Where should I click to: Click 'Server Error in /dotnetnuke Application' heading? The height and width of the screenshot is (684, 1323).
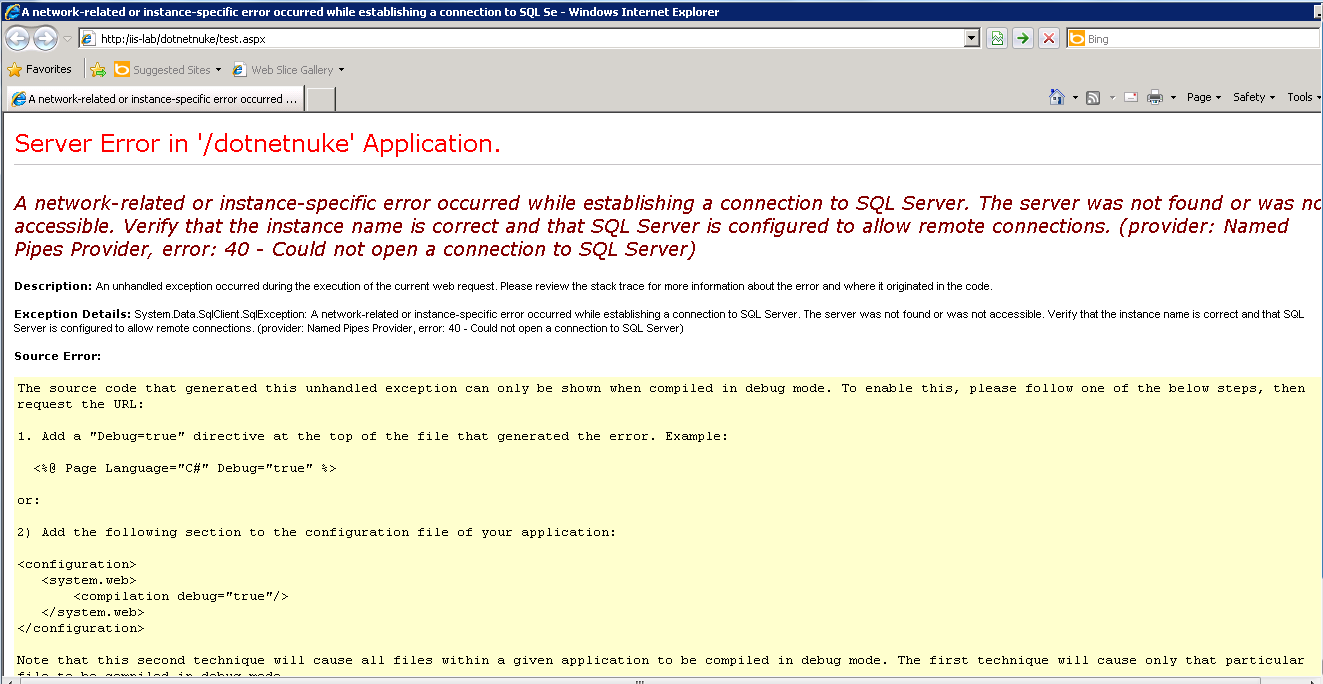tap(258, 144)
